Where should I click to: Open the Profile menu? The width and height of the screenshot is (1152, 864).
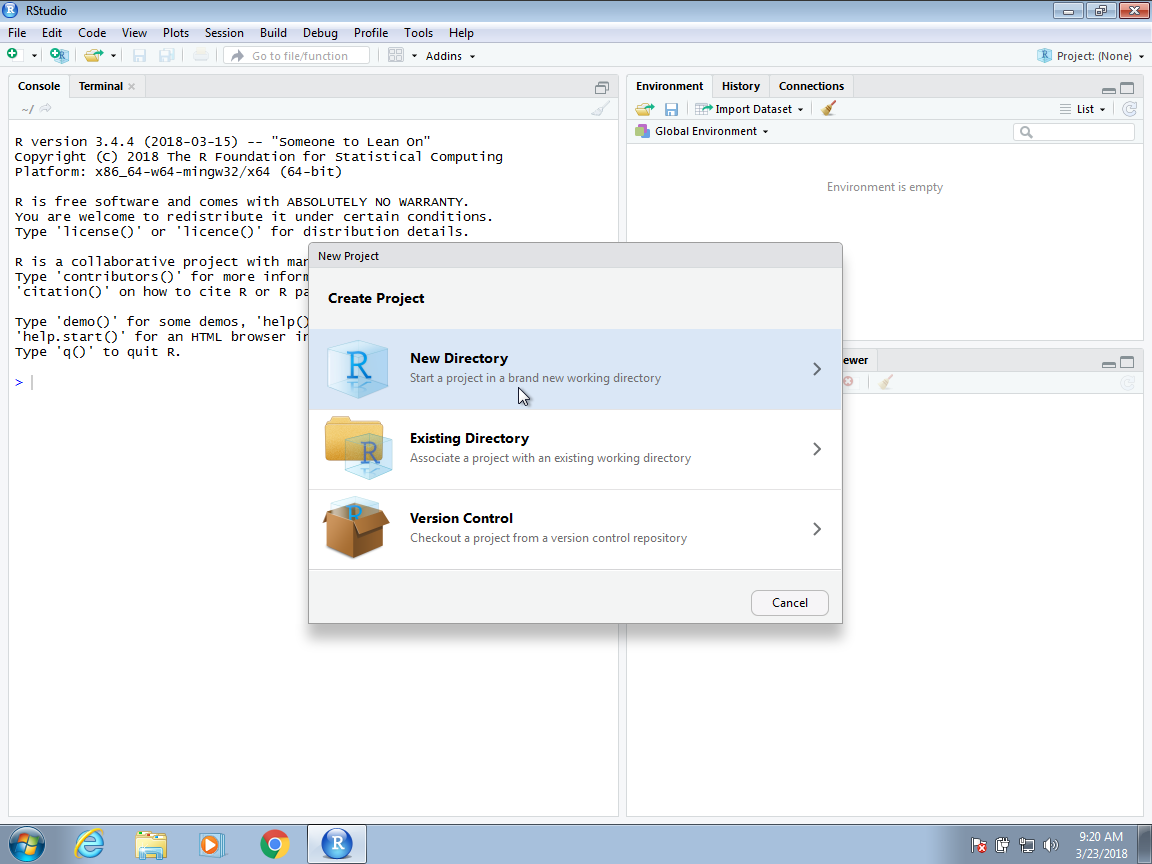tap(370, 32)
